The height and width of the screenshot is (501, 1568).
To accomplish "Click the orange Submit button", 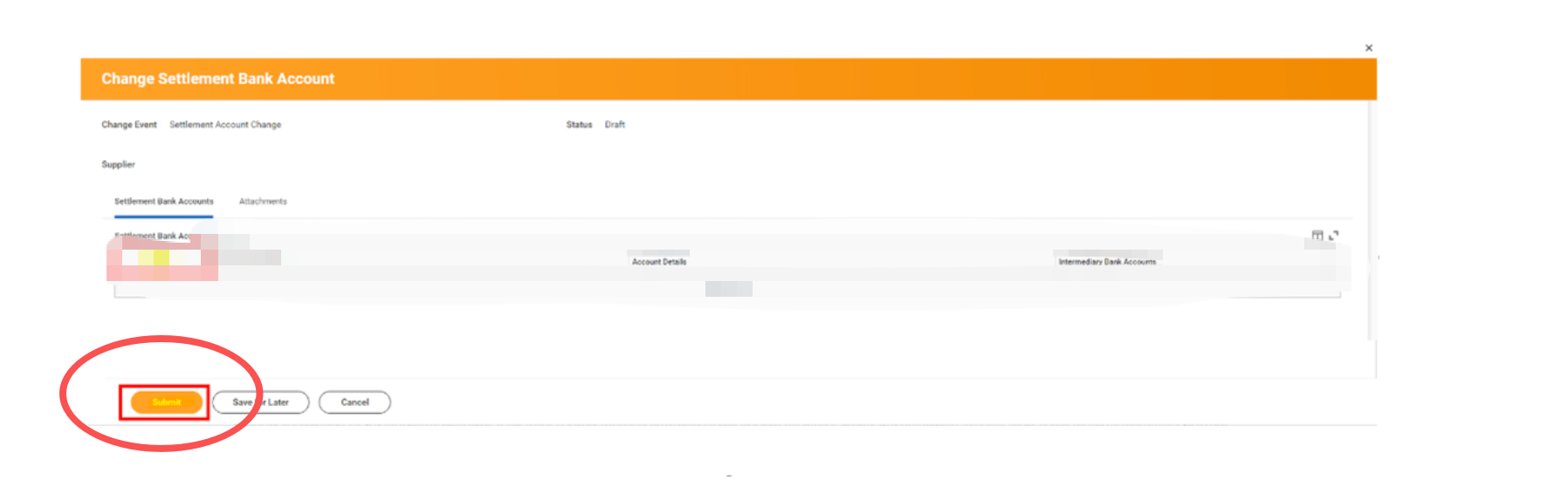I will click(166, 402).
